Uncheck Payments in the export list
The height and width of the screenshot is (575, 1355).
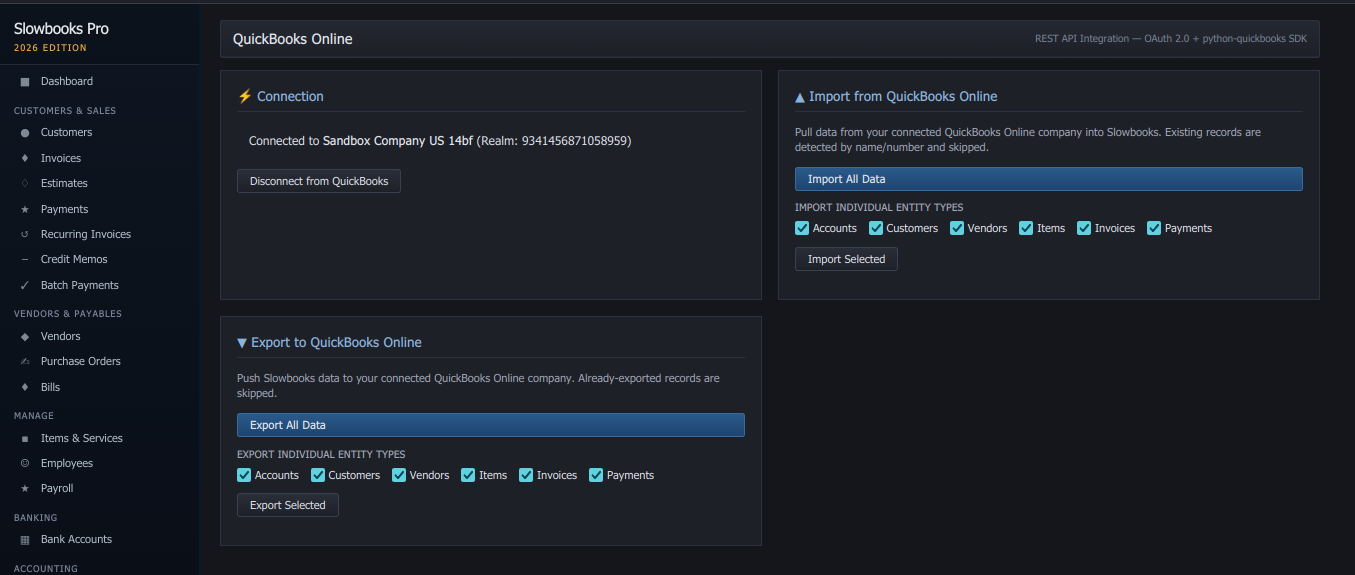coord(596,475)
